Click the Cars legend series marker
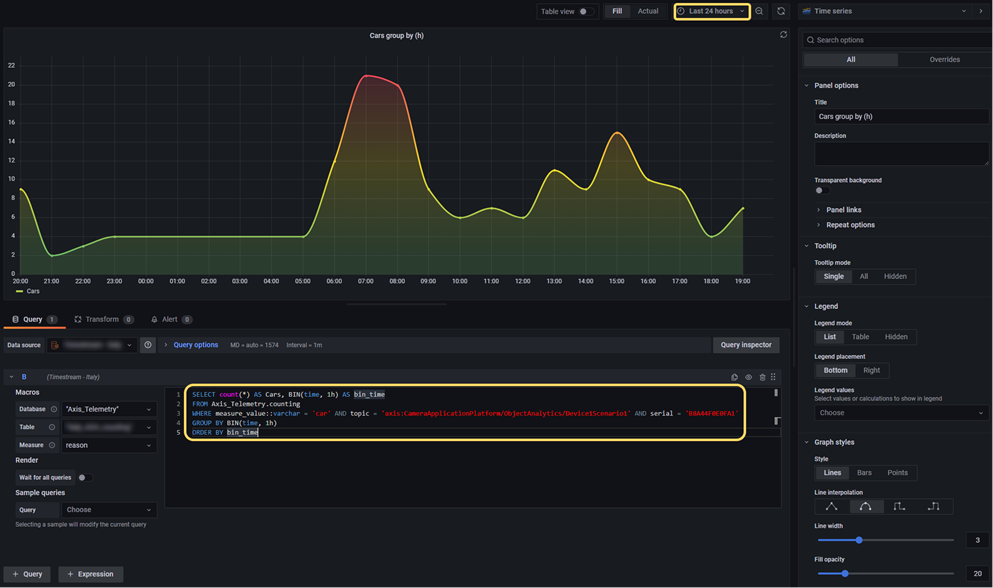This screenshot has height=588, width=993. coord(20,291)
